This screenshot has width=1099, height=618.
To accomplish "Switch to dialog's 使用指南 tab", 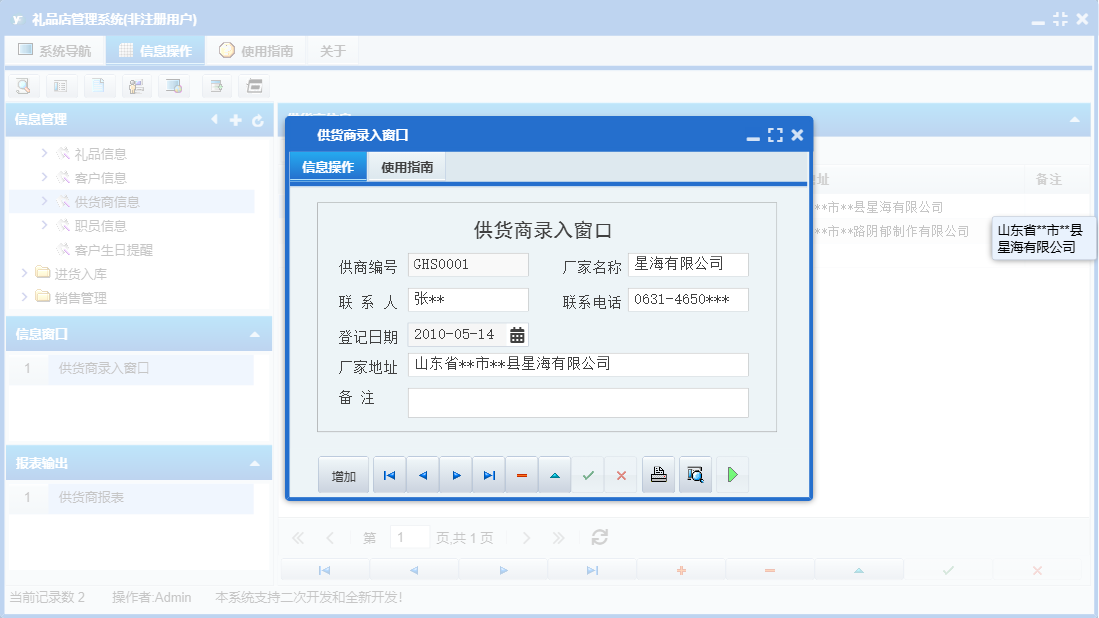I will point(407,167).
